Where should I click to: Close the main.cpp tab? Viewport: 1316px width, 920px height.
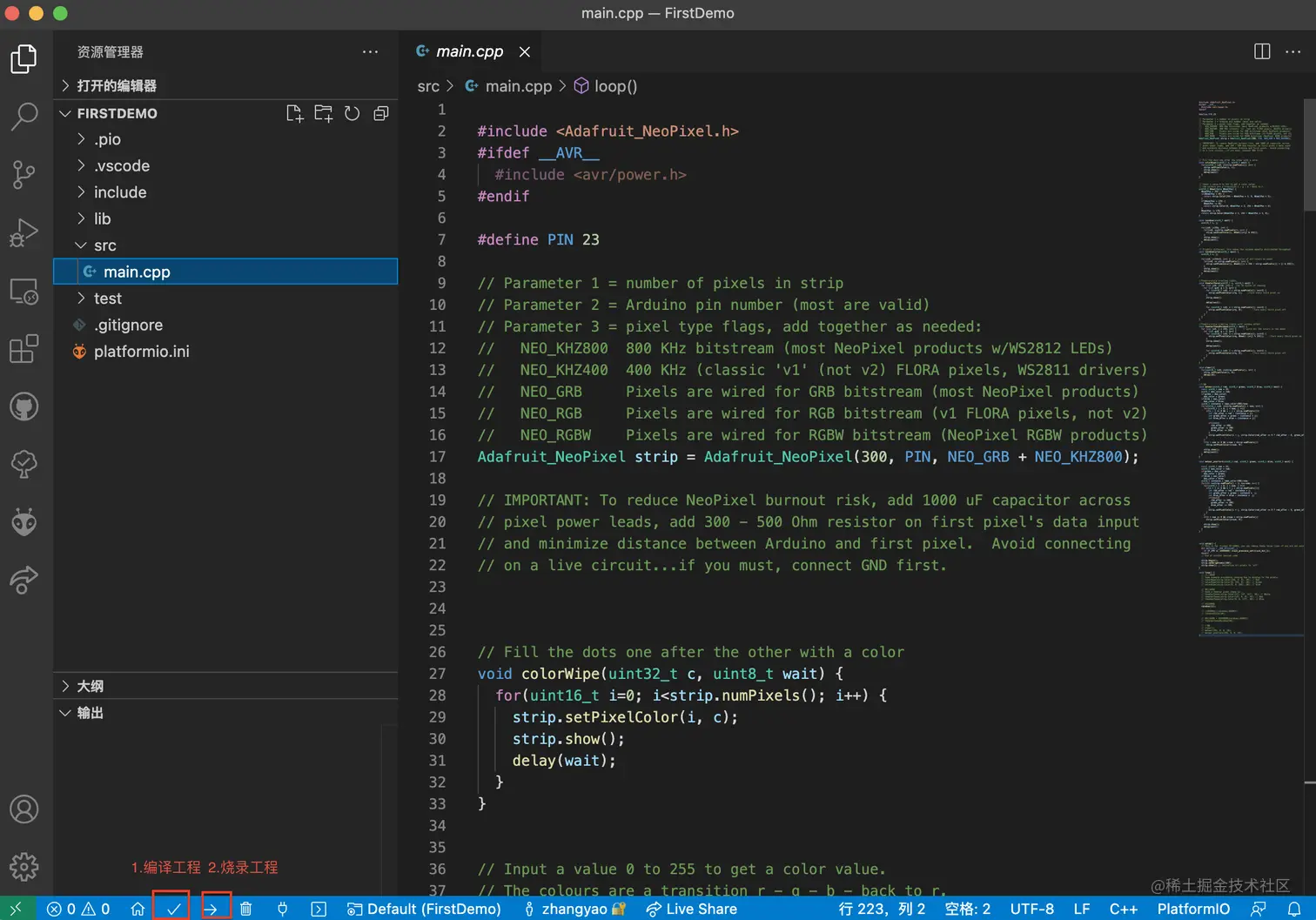tap(525, 51)
